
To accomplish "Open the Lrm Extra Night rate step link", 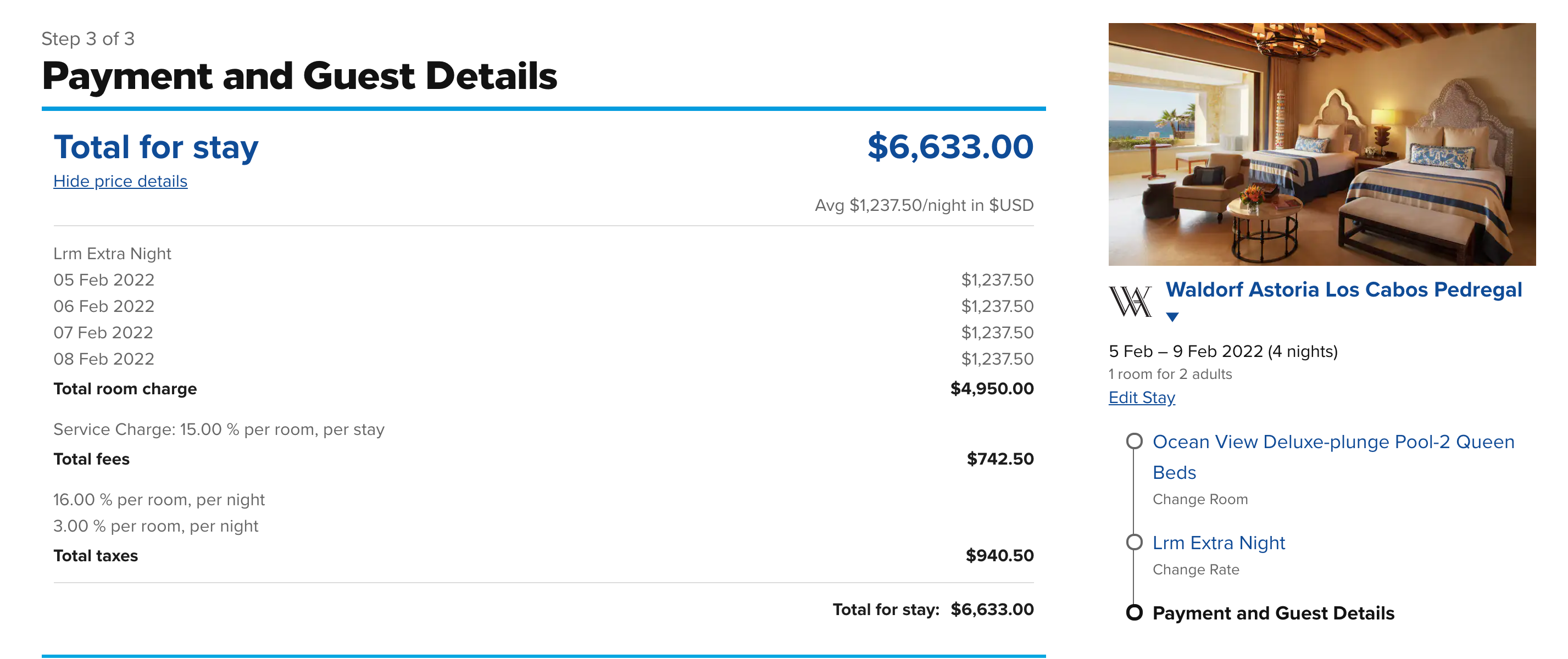I will 1219,543.
